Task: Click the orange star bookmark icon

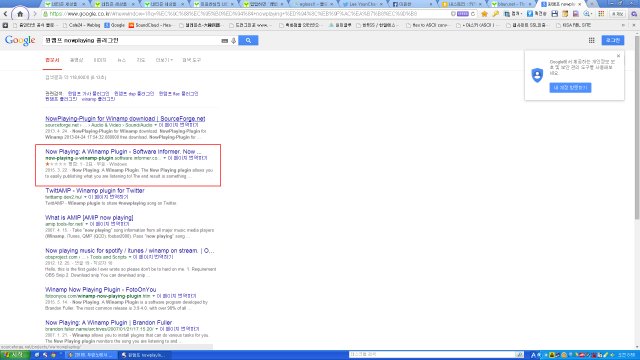Action: (x=484, y=14)
